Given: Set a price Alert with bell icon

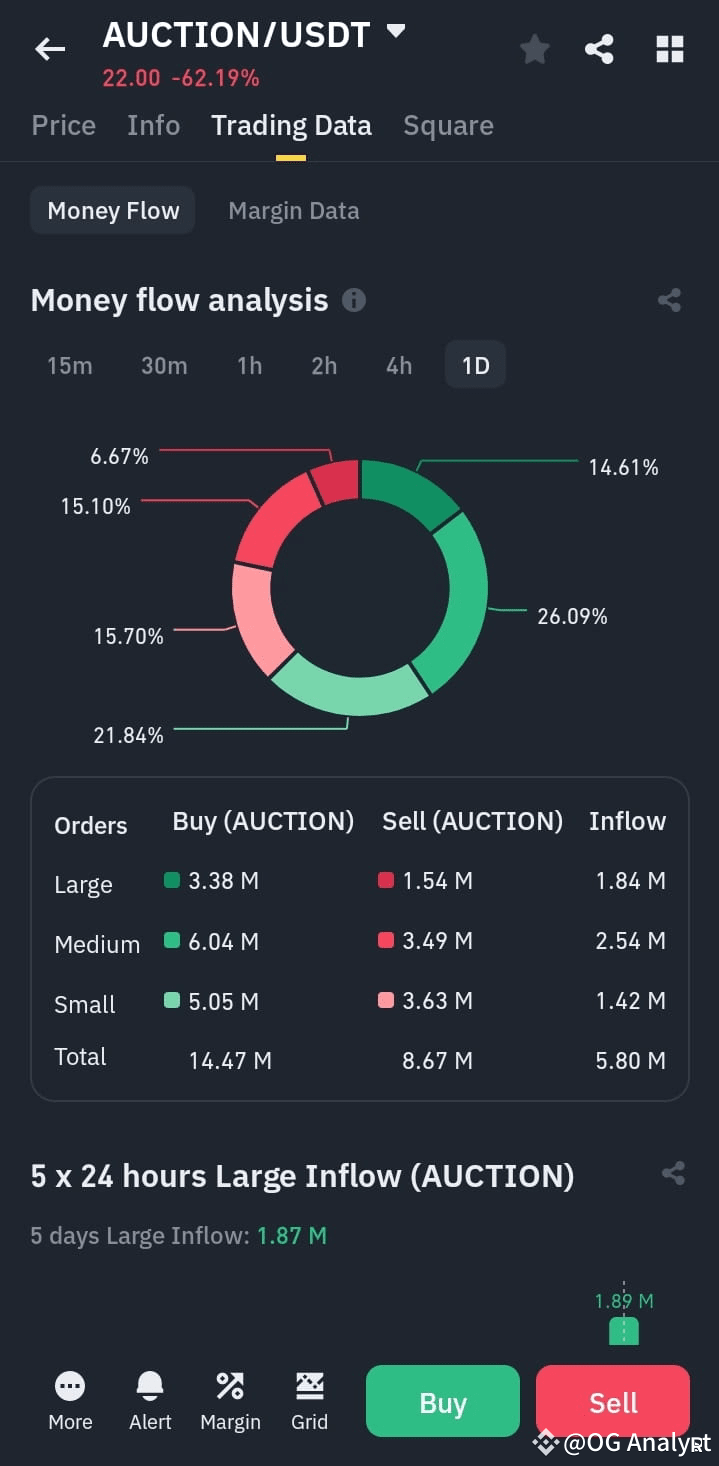Looking at the screenshot, I should tap(150, 1385).
